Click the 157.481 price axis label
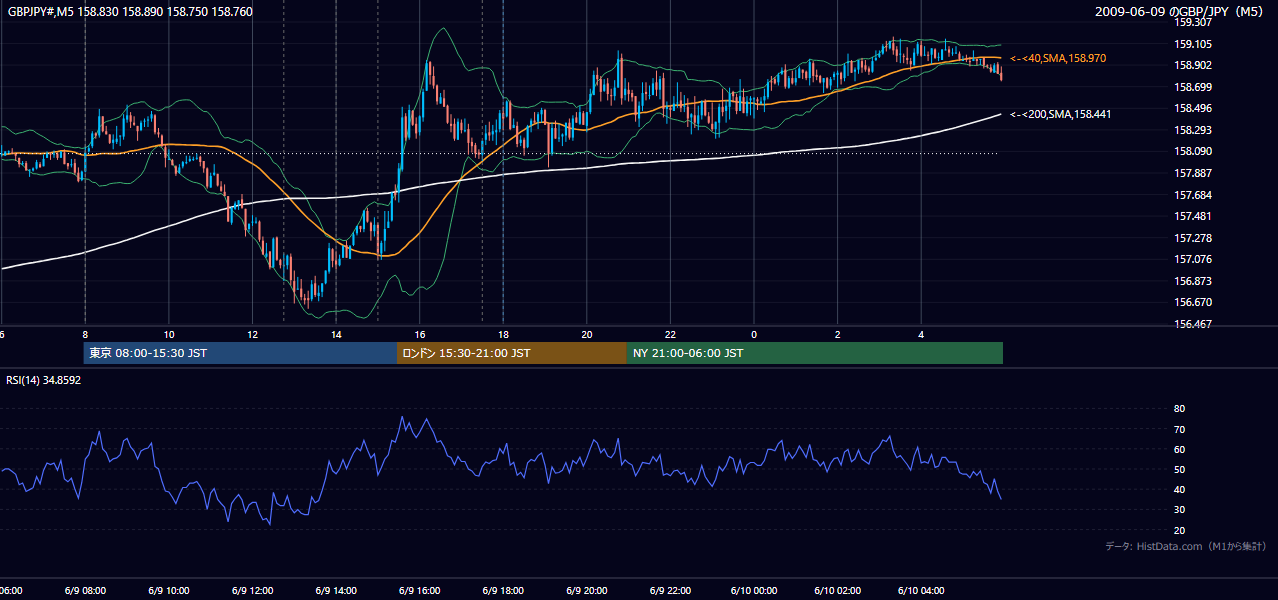 click(x=1194, y=216)
